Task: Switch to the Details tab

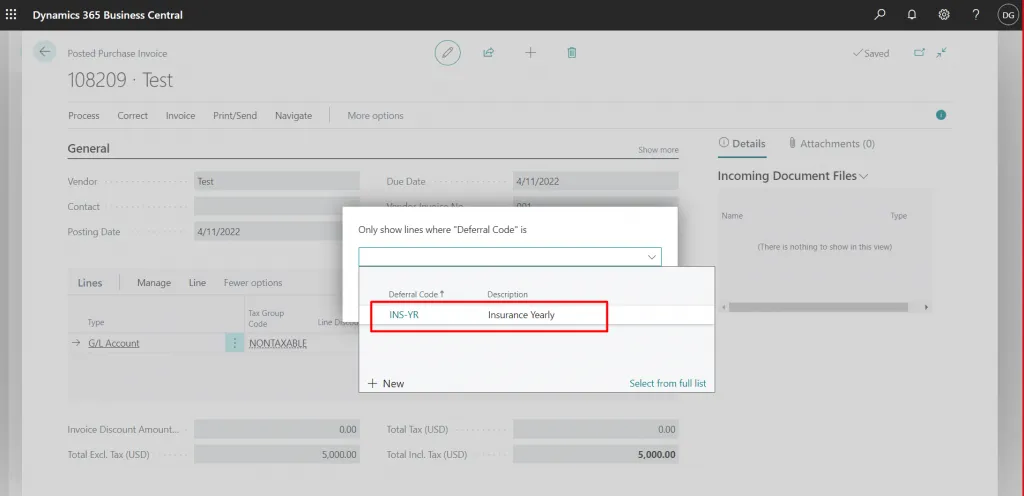Action: pyautogui.click(x=742, y=144)
